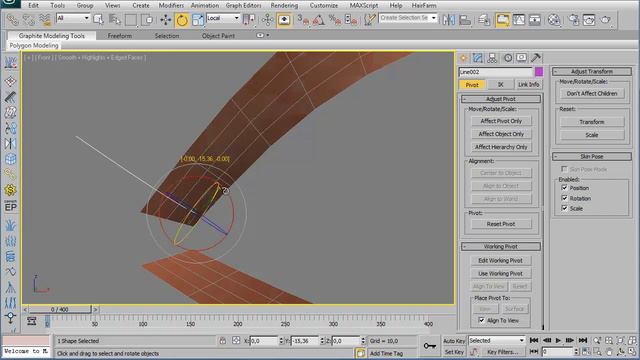Screen dimensions: 640x360
Task: Enable the Position checkbox
Action: pos(564,187)
